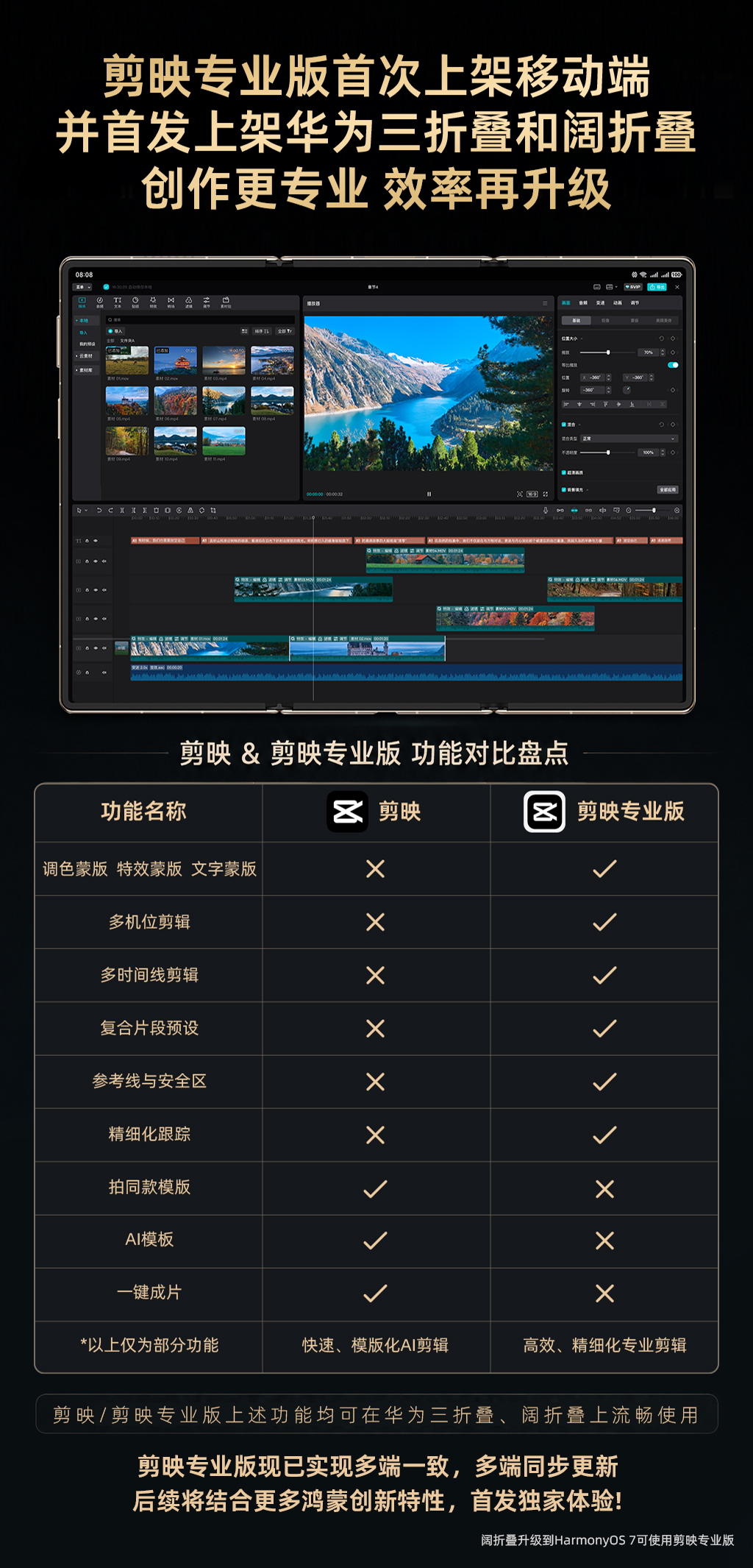This screenshot has width=753, height=1568.
Task: Add keyframe diamond for 缩放 row
Action: click(x=673, y=352)
